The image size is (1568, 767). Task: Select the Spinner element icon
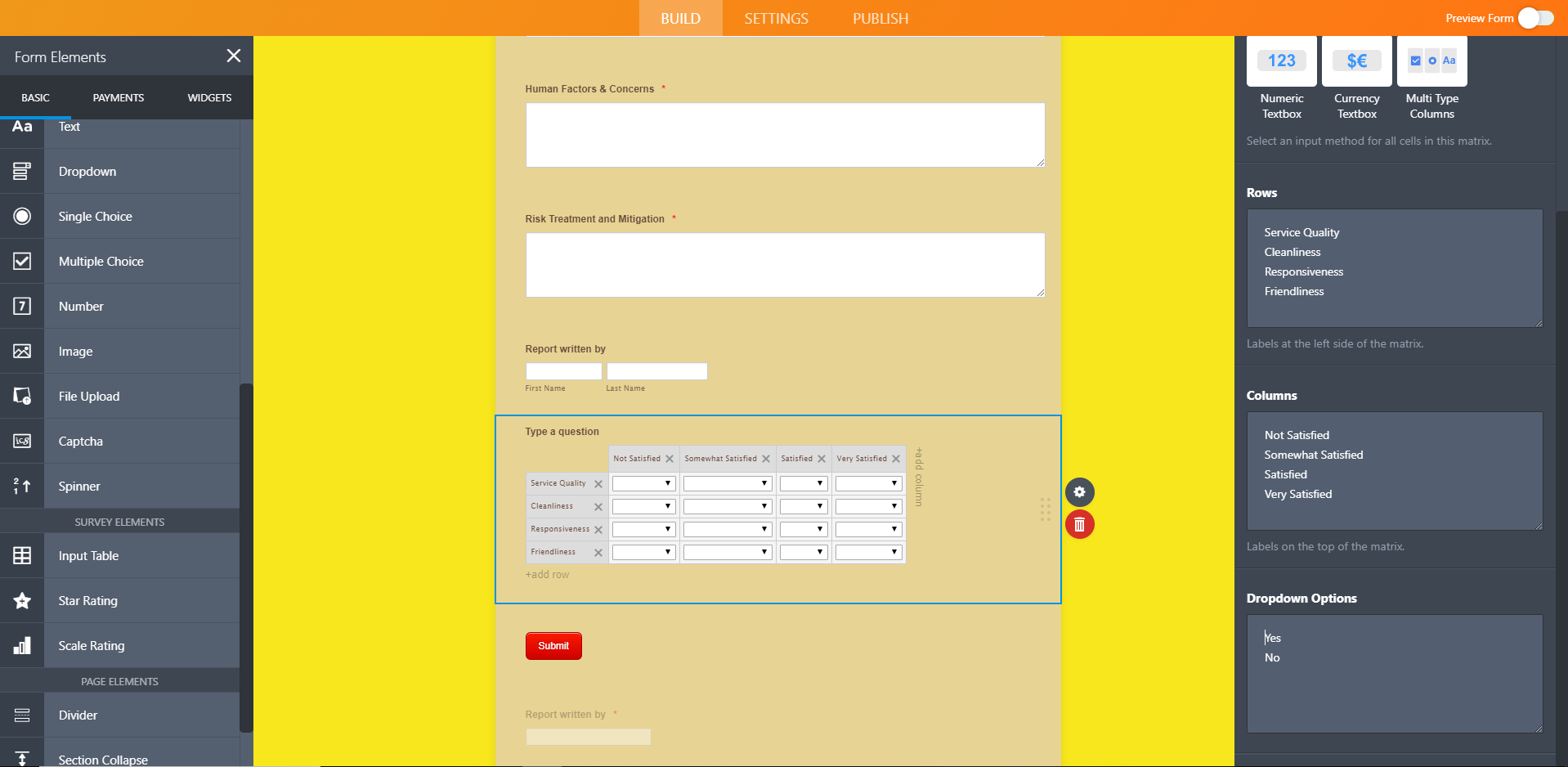coord(22,486)
